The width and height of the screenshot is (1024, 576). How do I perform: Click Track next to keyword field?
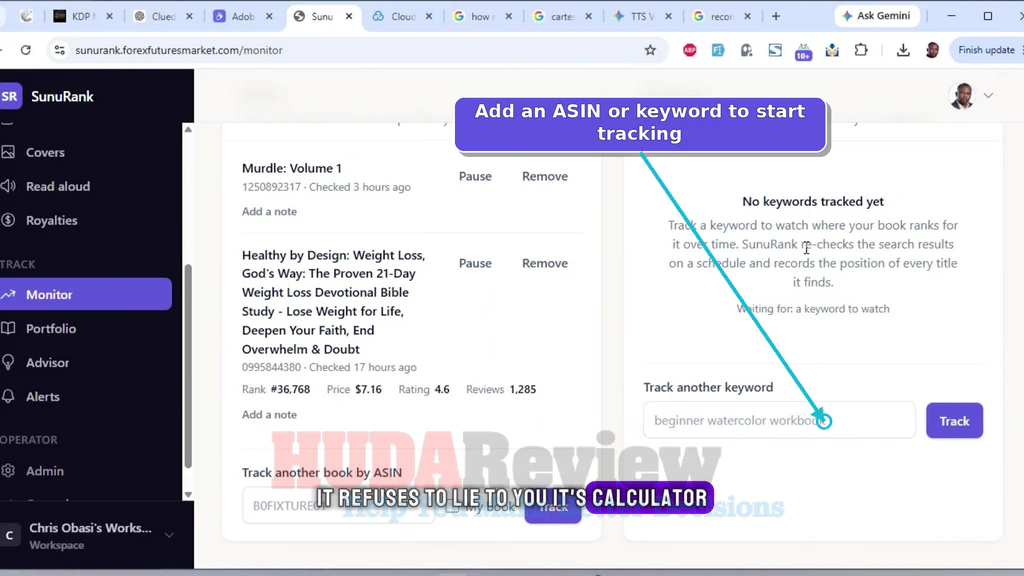click(x=954, y=421)
